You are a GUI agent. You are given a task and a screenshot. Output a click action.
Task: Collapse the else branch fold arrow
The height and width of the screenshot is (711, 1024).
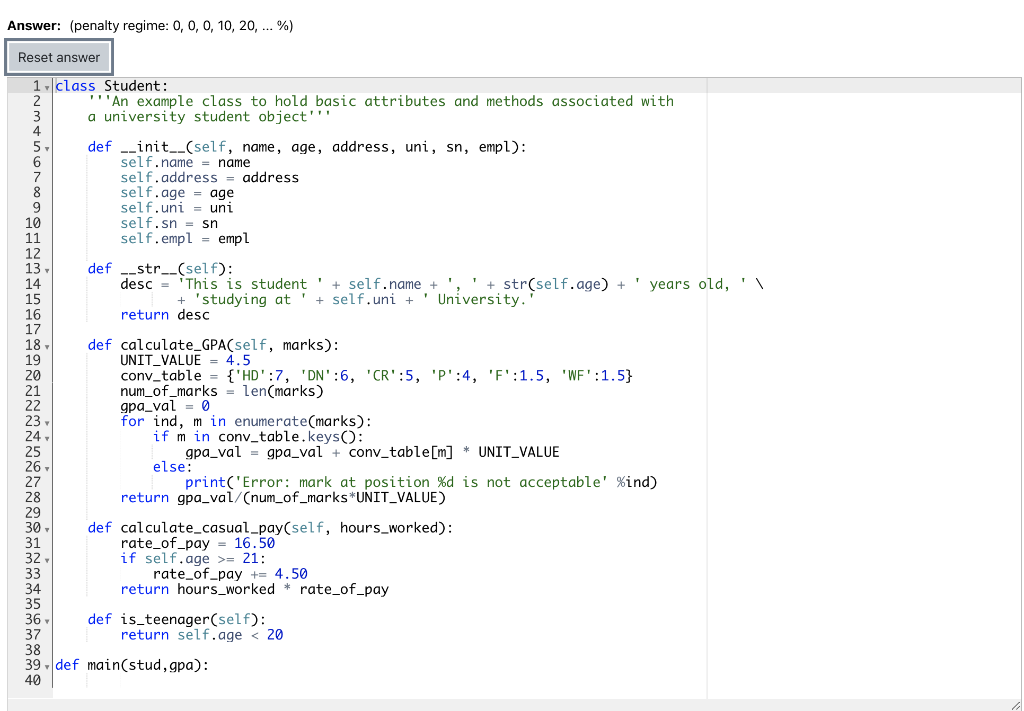[x=47, y=466]
